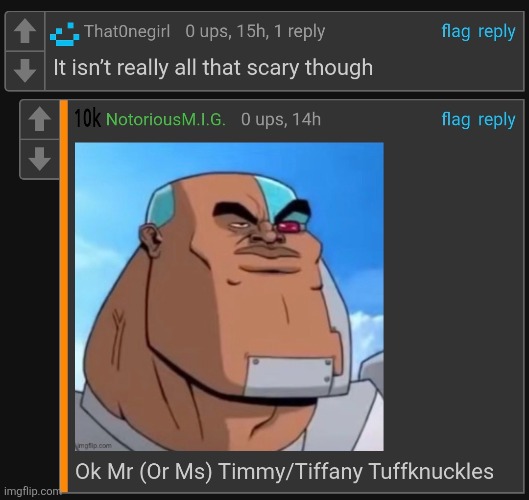Click the 10k points badge
This screenshot has height=500, width=529.
(87, 119)
